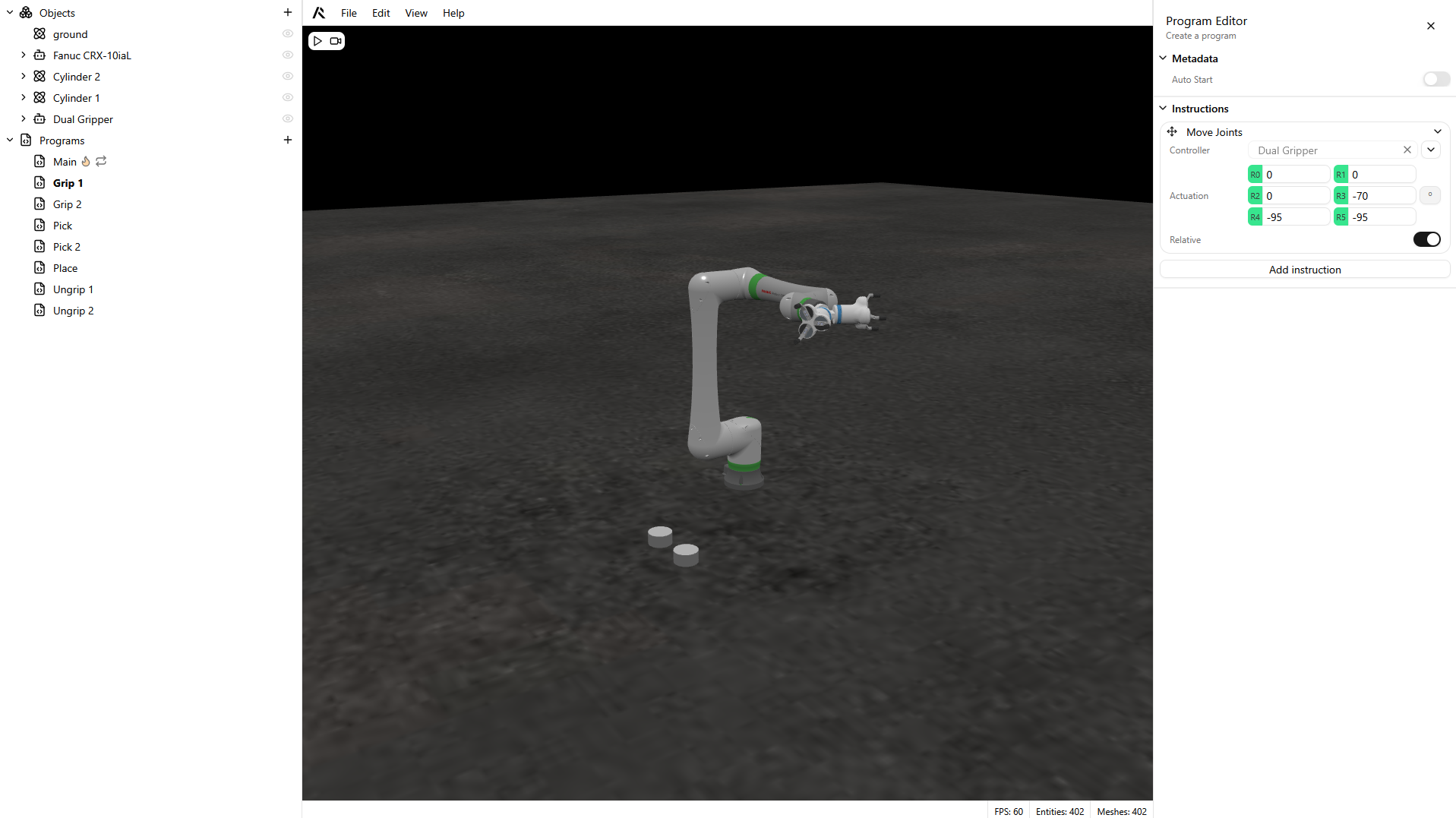Click the camera icon in viewport
This screenshot has width=1456, height=818.
336,41
